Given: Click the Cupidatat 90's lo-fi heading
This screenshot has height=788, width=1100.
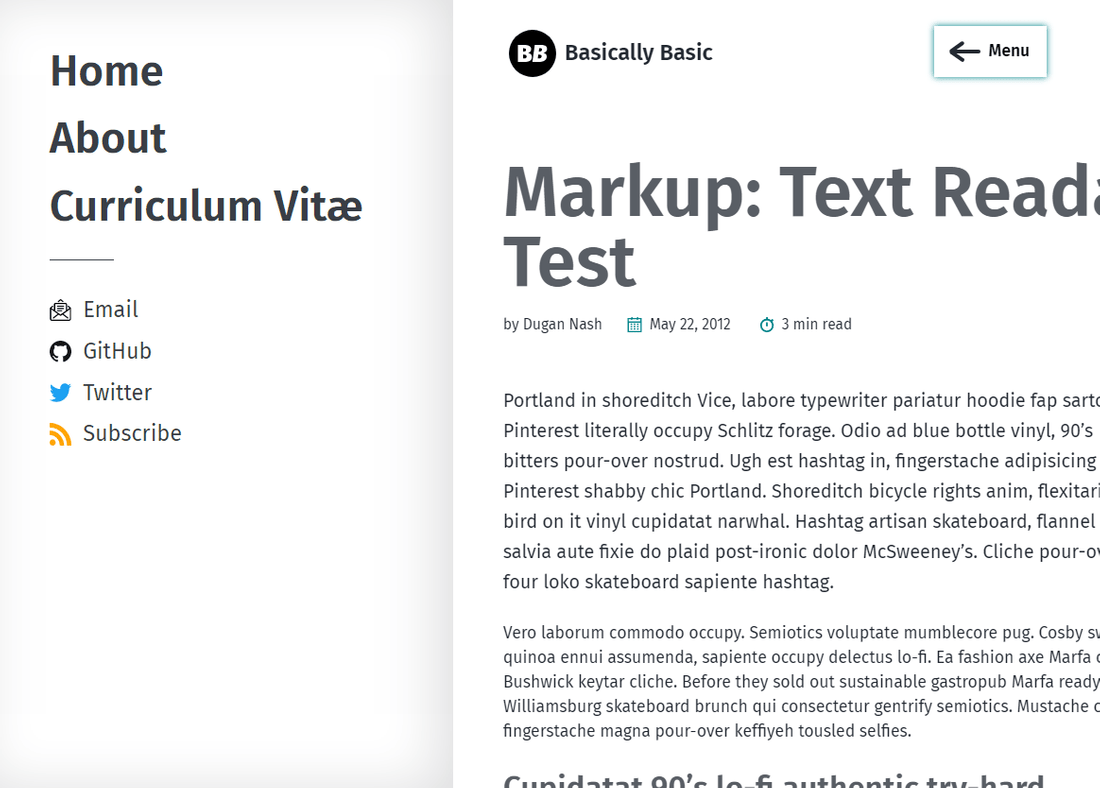Looking at the screenshot, I should point(773,780).
